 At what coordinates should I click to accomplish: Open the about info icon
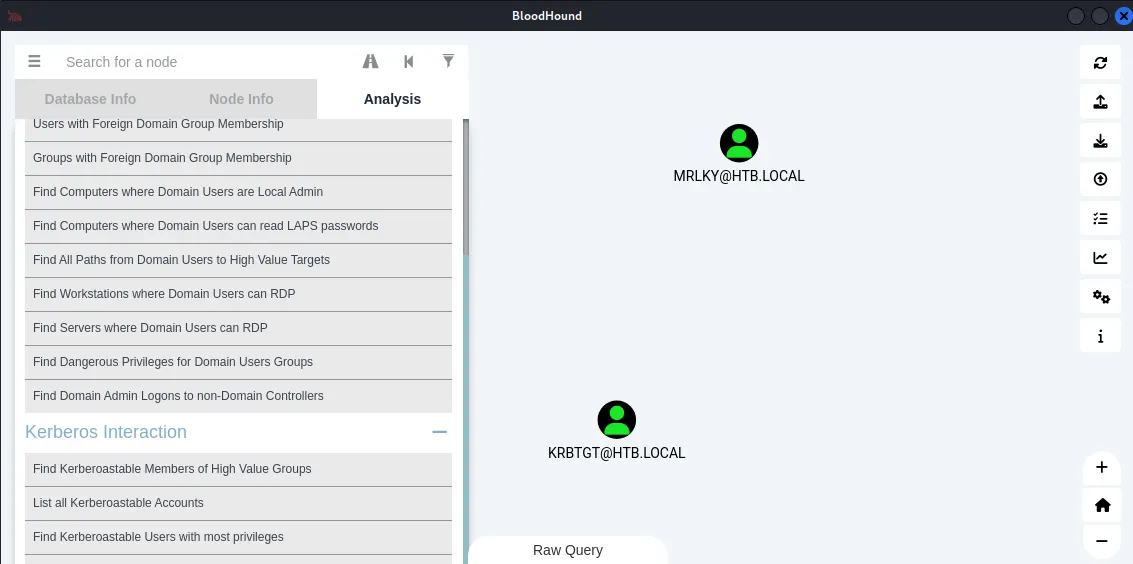[1100, 336]
